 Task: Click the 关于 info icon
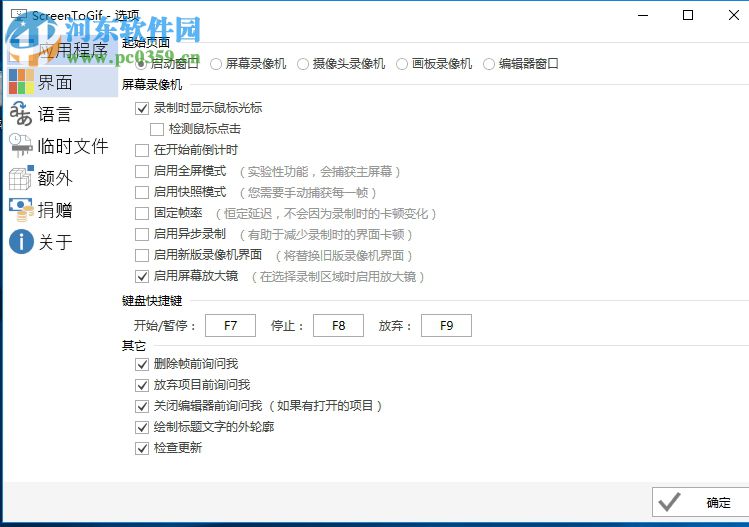point(21,241)
